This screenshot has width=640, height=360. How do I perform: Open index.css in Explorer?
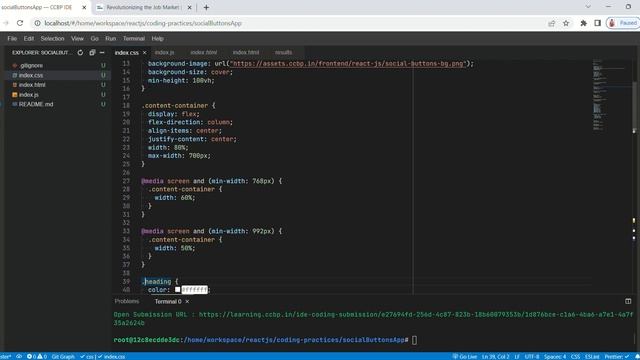click(x=31, y=75)
